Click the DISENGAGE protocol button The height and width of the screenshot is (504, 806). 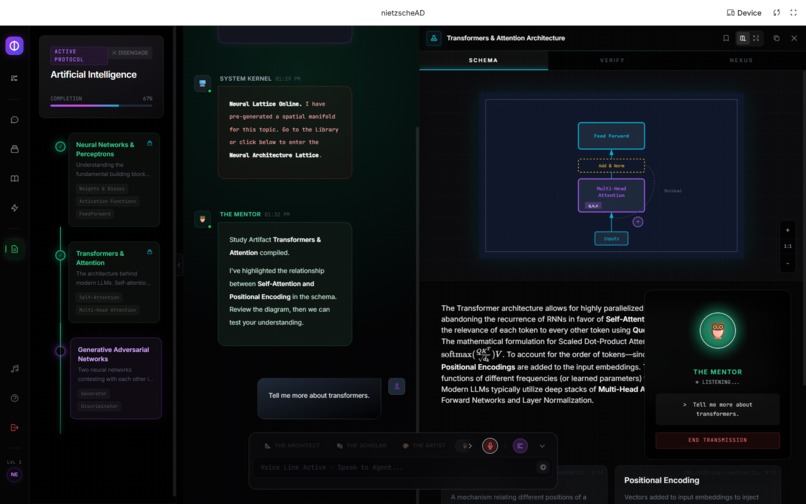130,52
